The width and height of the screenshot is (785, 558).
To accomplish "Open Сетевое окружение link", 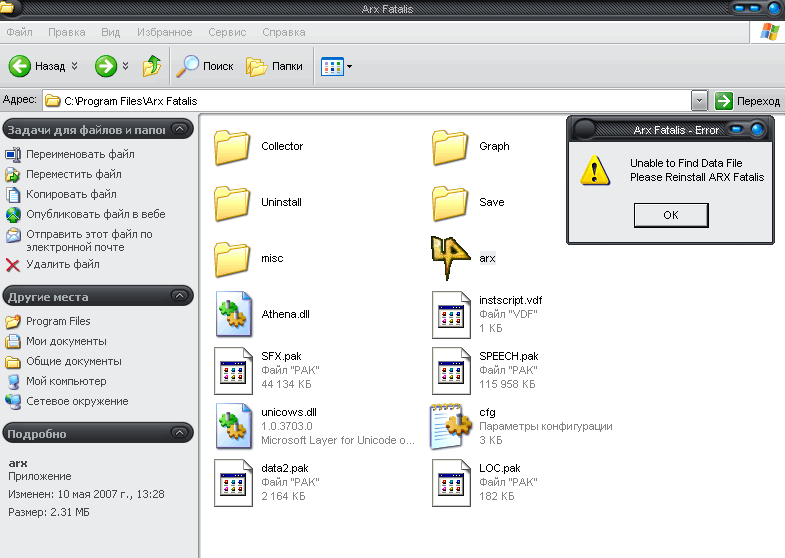I will (77, 401).
